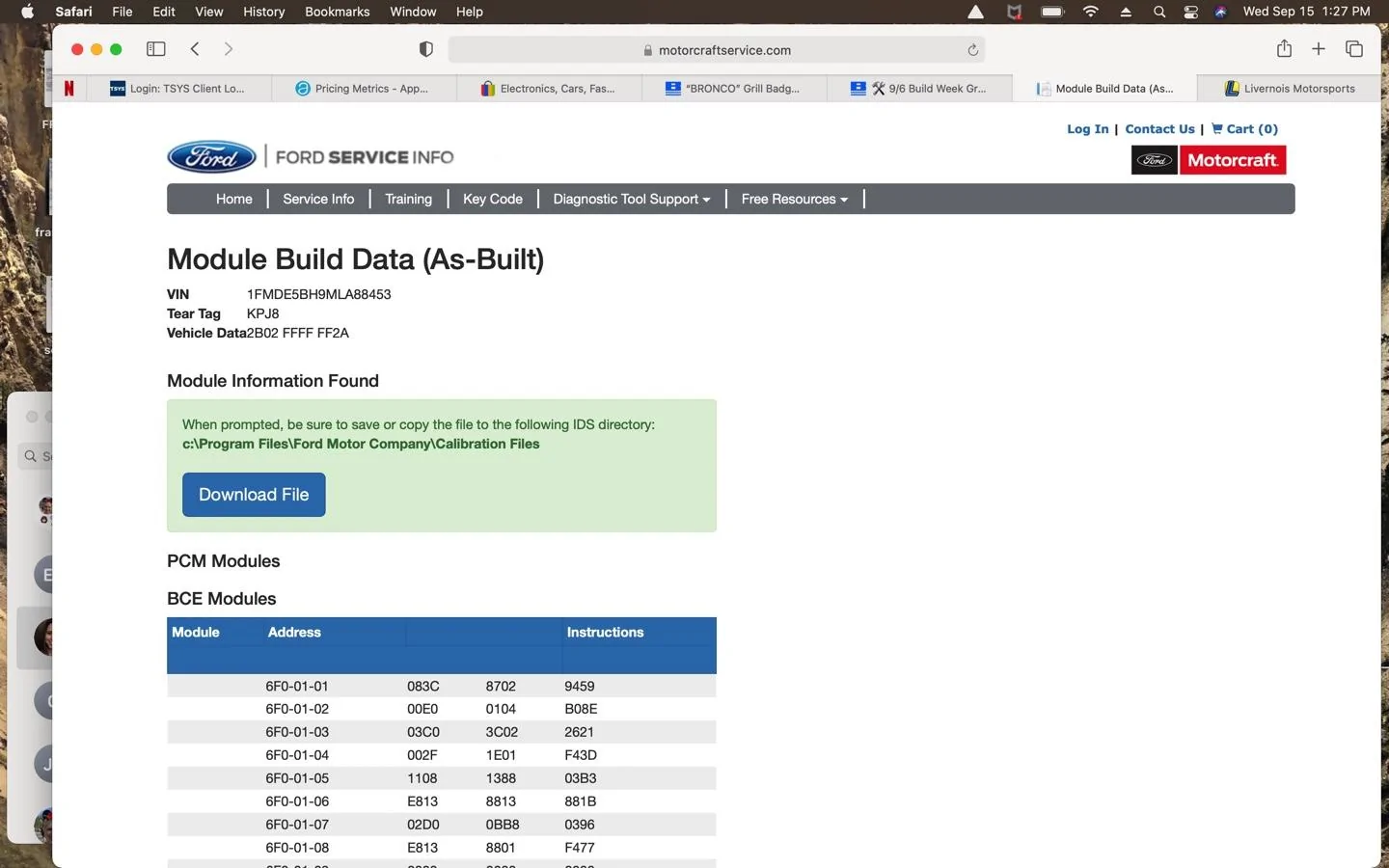Screen dimensions: 1389x868
Task: Show the tab overview icon
Action: [x=1354, y=49]
